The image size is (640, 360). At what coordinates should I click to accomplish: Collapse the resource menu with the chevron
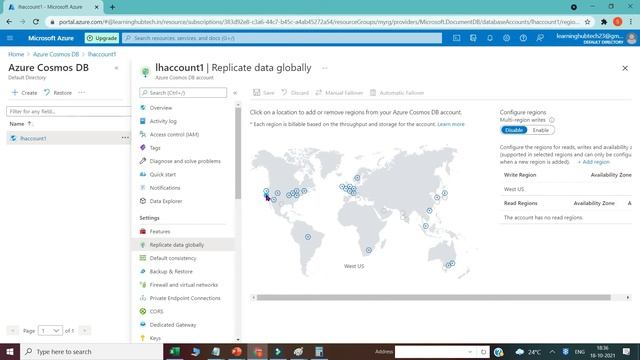pos(235,93)
